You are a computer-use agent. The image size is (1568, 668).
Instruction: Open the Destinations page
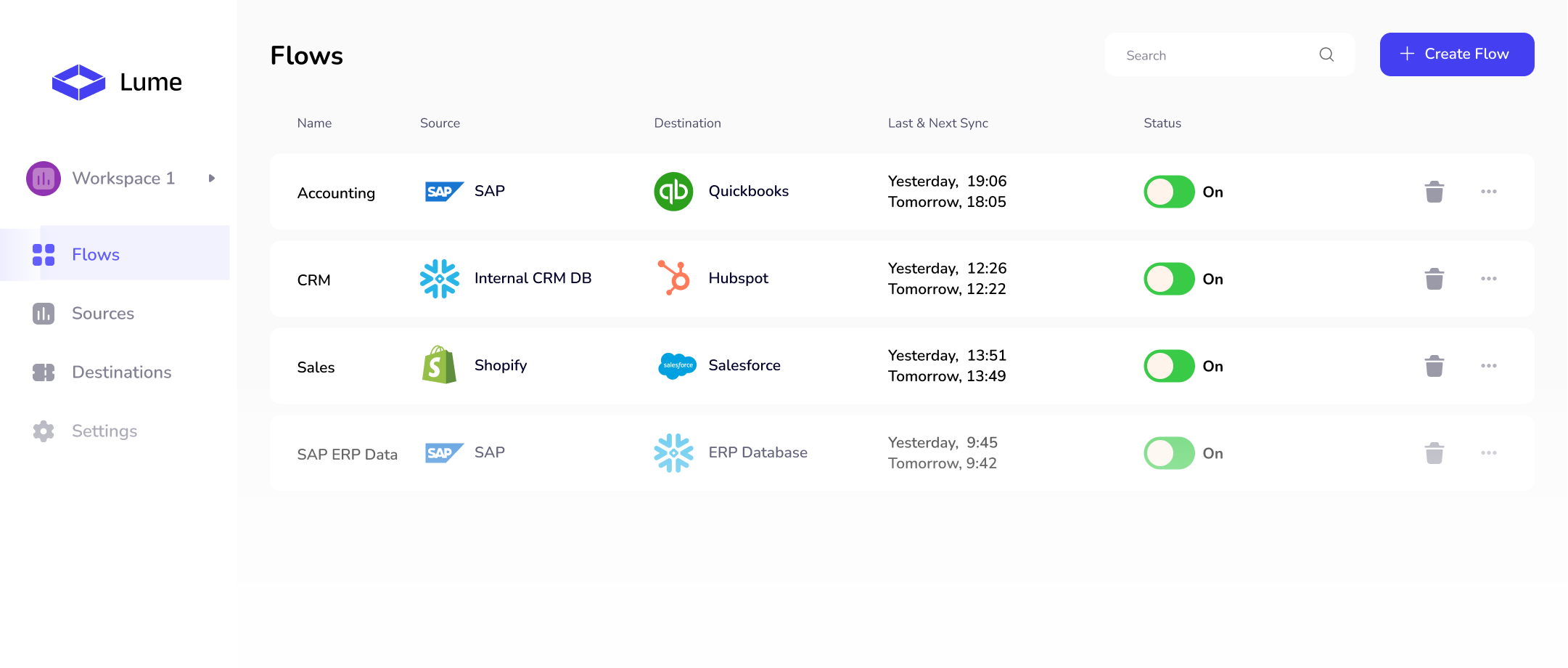pos(121,372)
